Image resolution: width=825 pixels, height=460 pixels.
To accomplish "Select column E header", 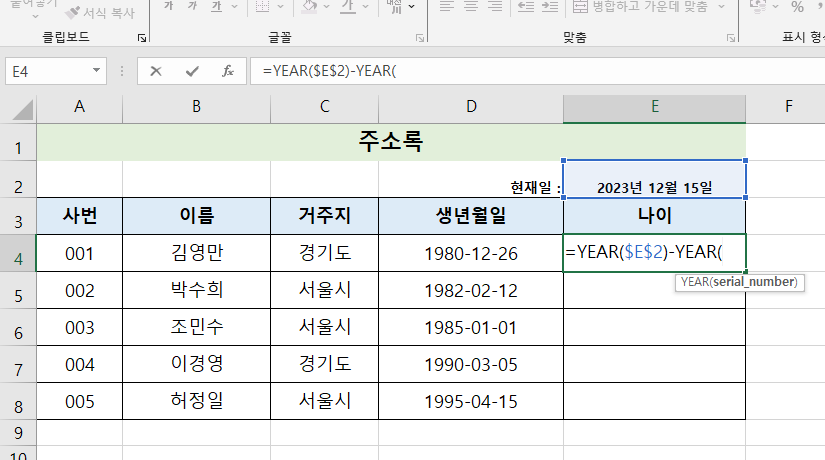I will [655, 107].
